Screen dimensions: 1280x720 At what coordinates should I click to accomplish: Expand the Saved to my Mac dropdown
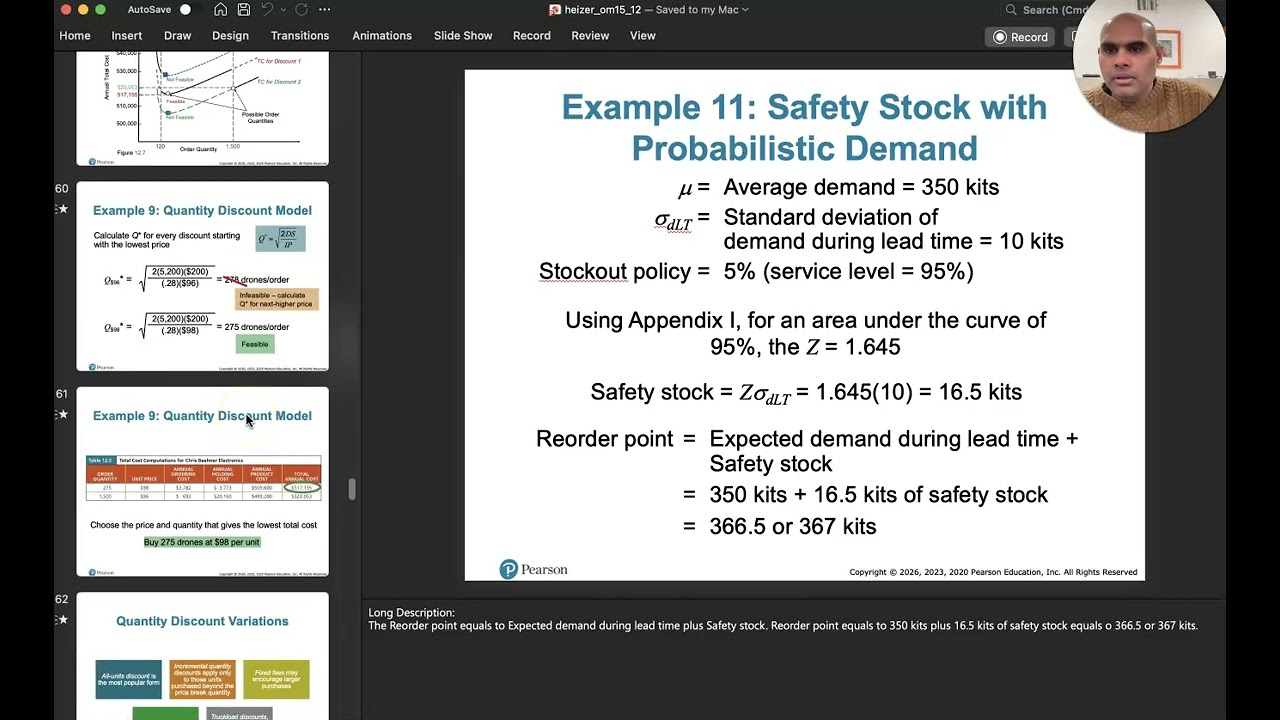click(744, 10)
